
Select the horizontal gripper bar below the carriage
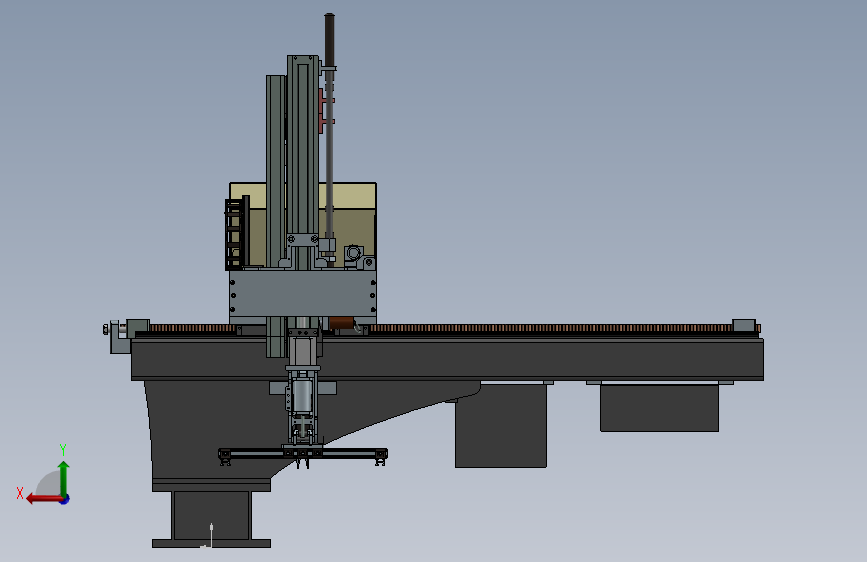tap(302, 454)
